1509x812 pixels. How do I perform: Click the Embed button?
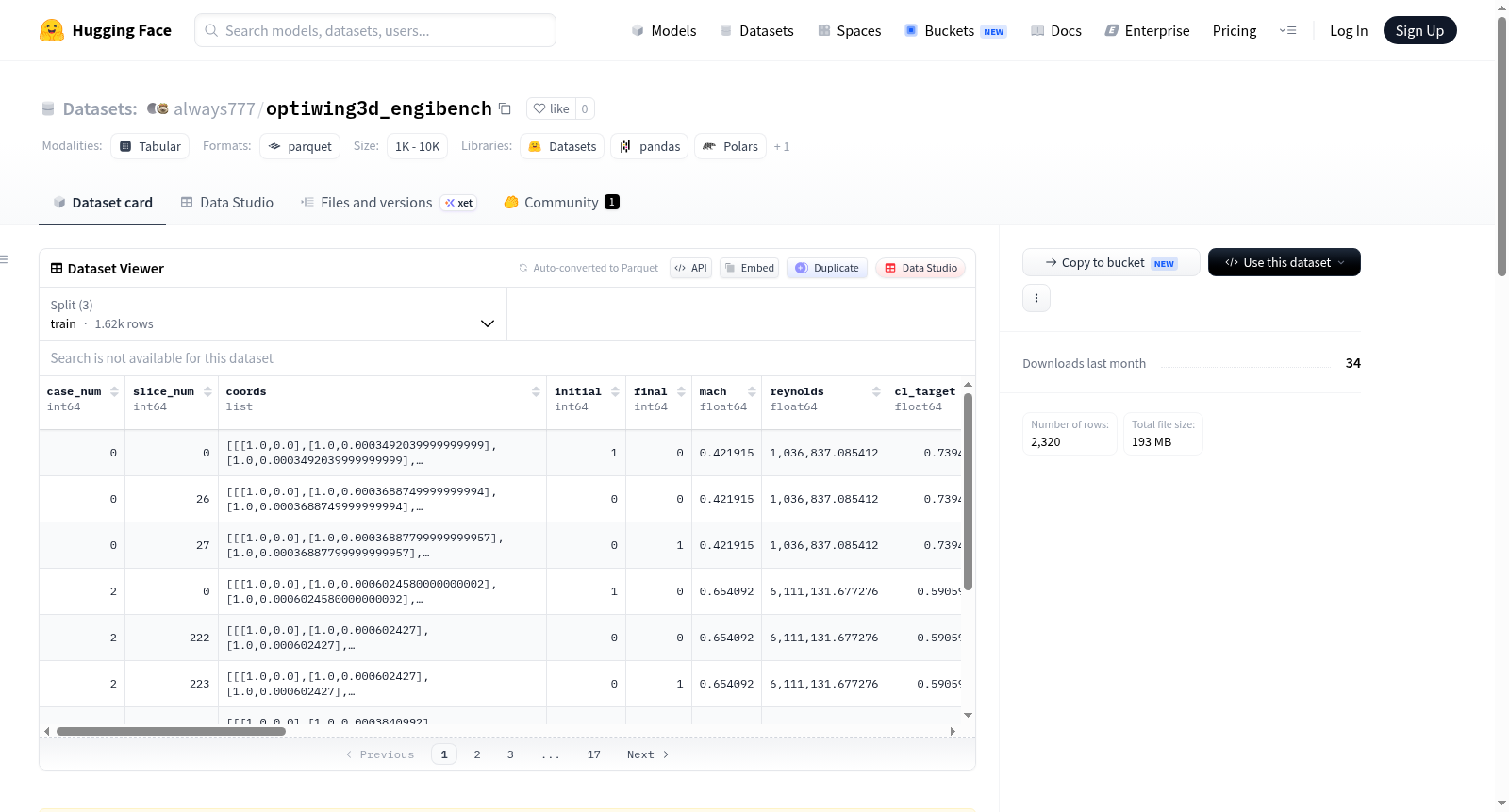click(x=750, y=268)
